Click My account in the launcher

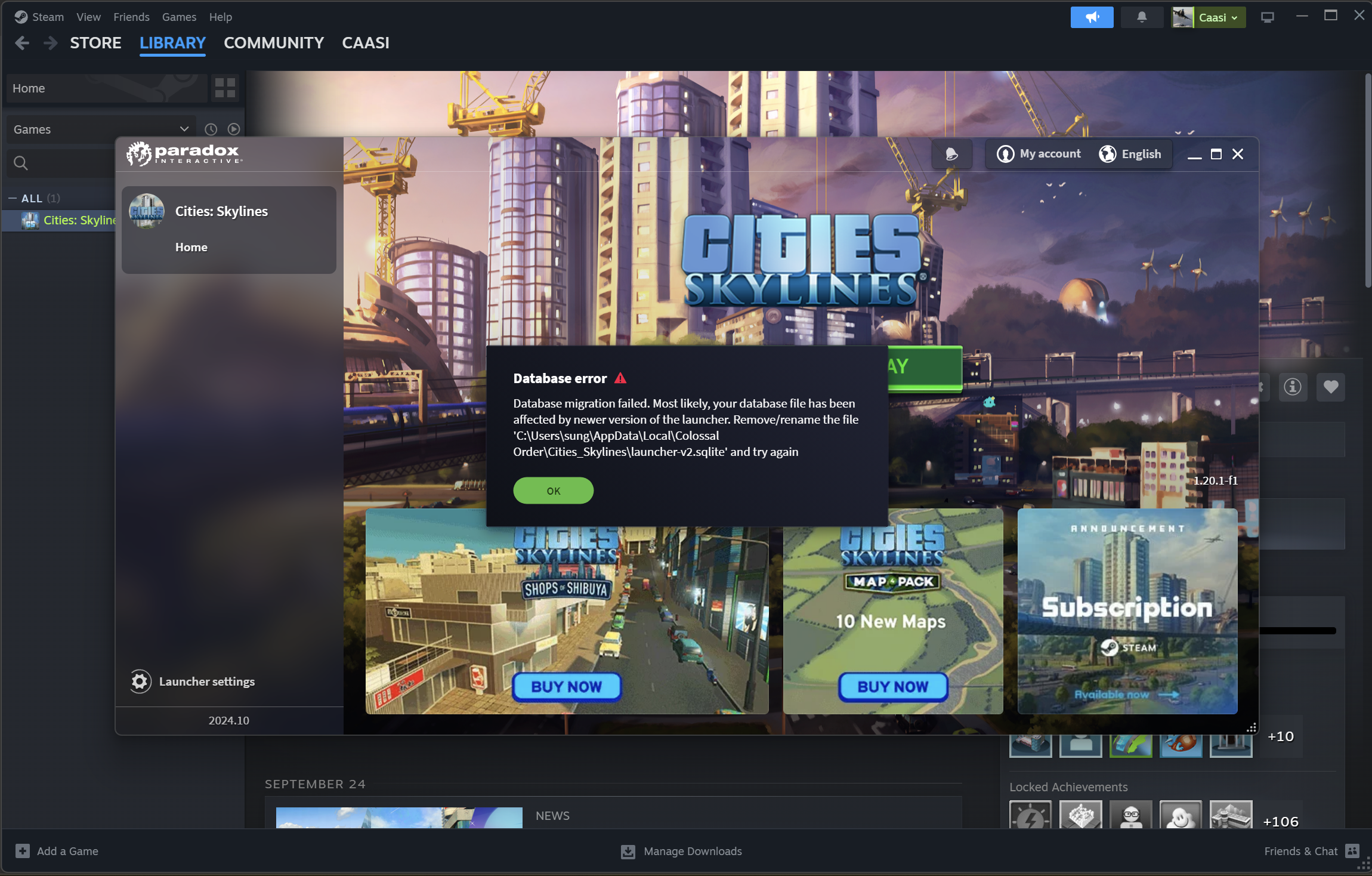click(x=1039, y=154)
